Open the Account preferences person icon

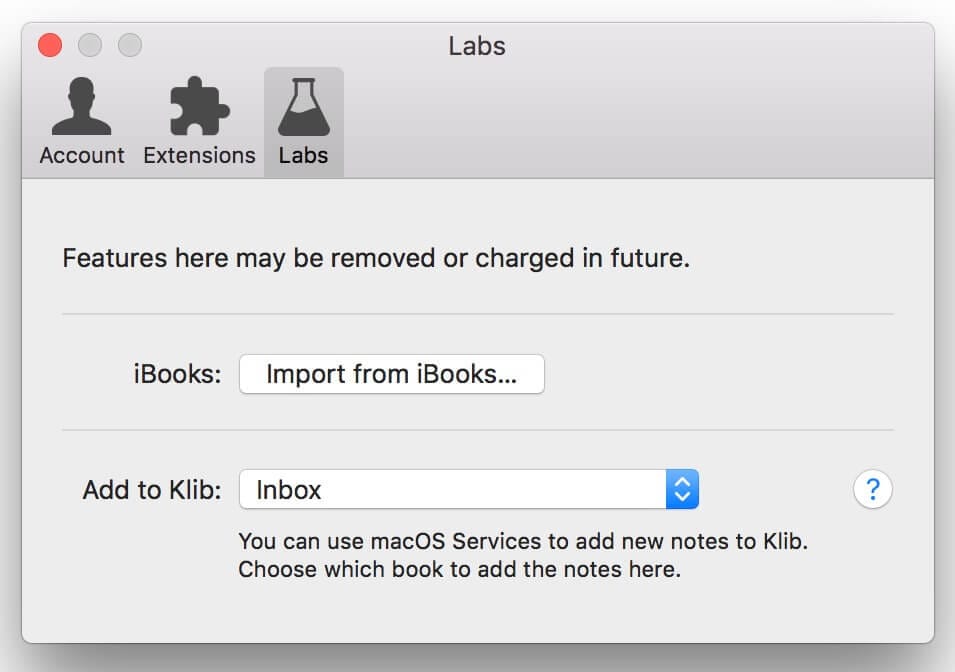(82, 107)
